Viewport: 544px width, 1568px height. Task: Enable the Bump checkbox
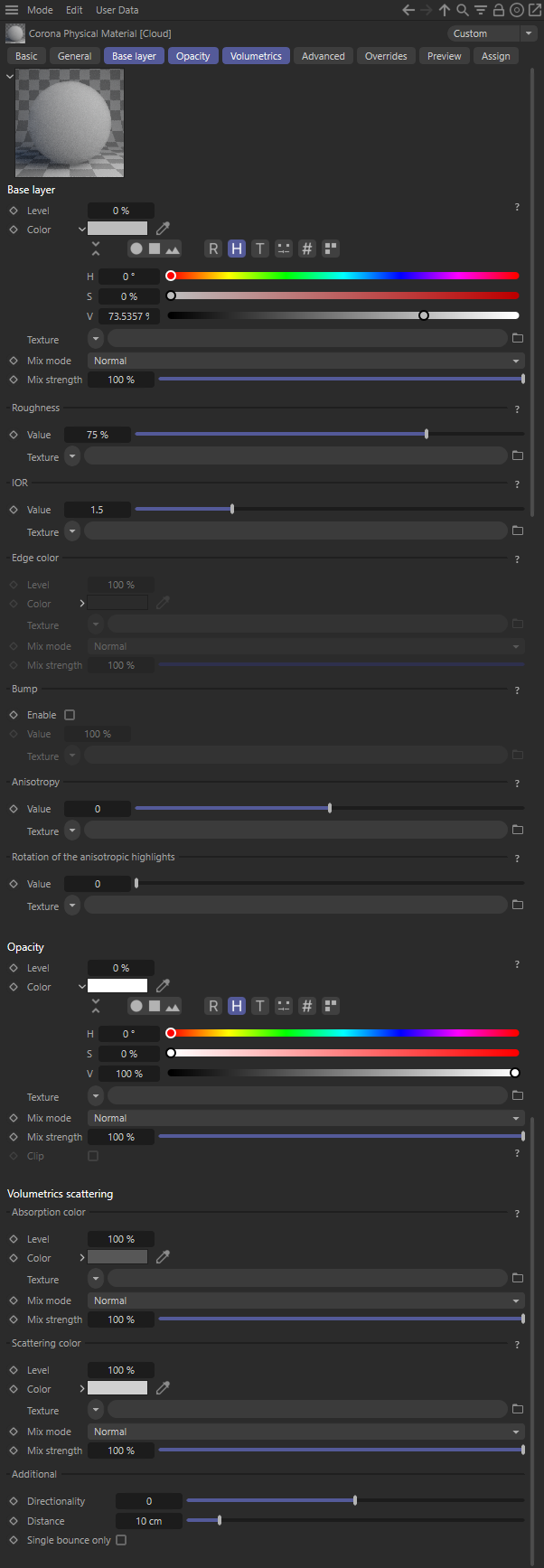70,715
